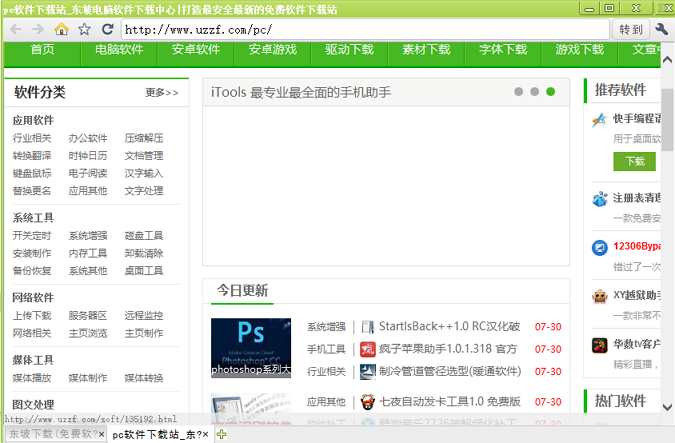Open the 首页 navigation item
The image size is (675, 443).
[43, 50]
